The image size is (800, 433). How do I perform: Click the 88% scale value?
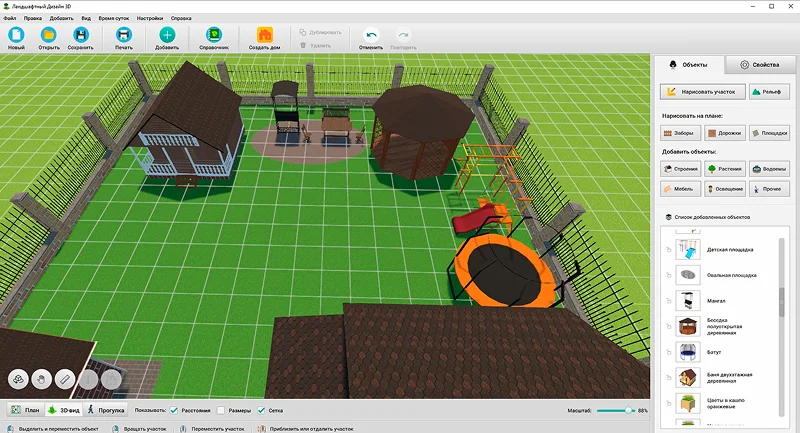click(642, 411)
